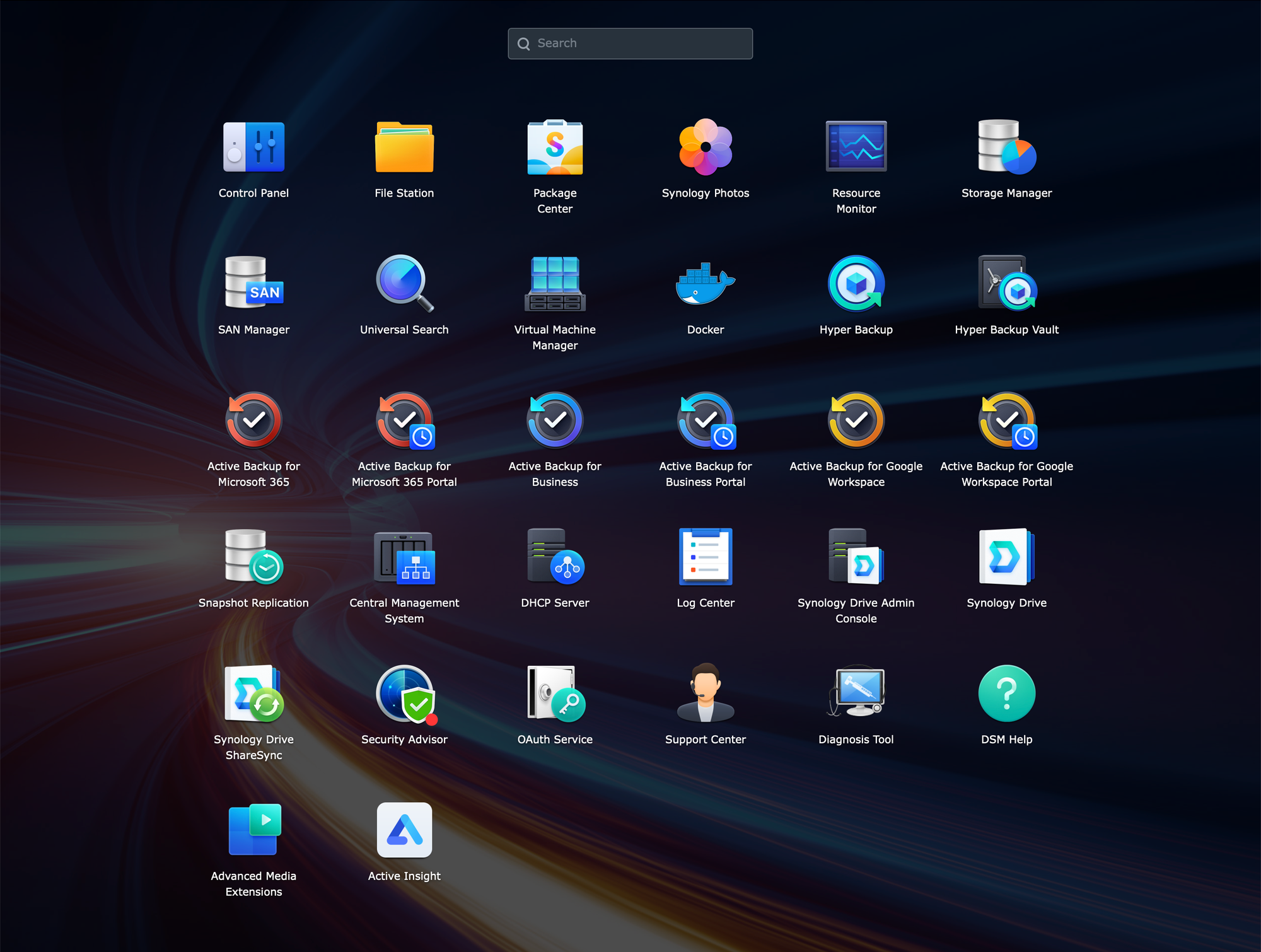1261x952 pixels.
Task: Open SAN Manager
Action: tap(253, 283)
